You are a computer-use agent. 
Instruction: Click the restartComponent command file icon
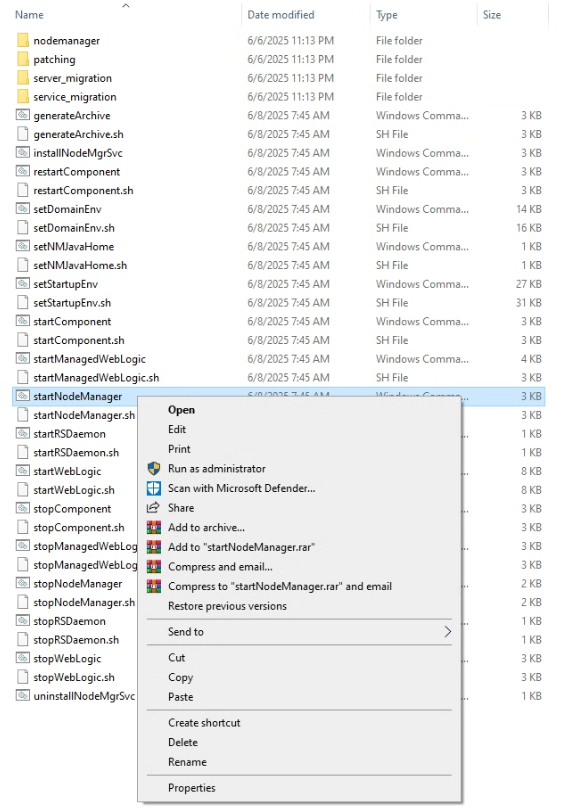(23, 172)
